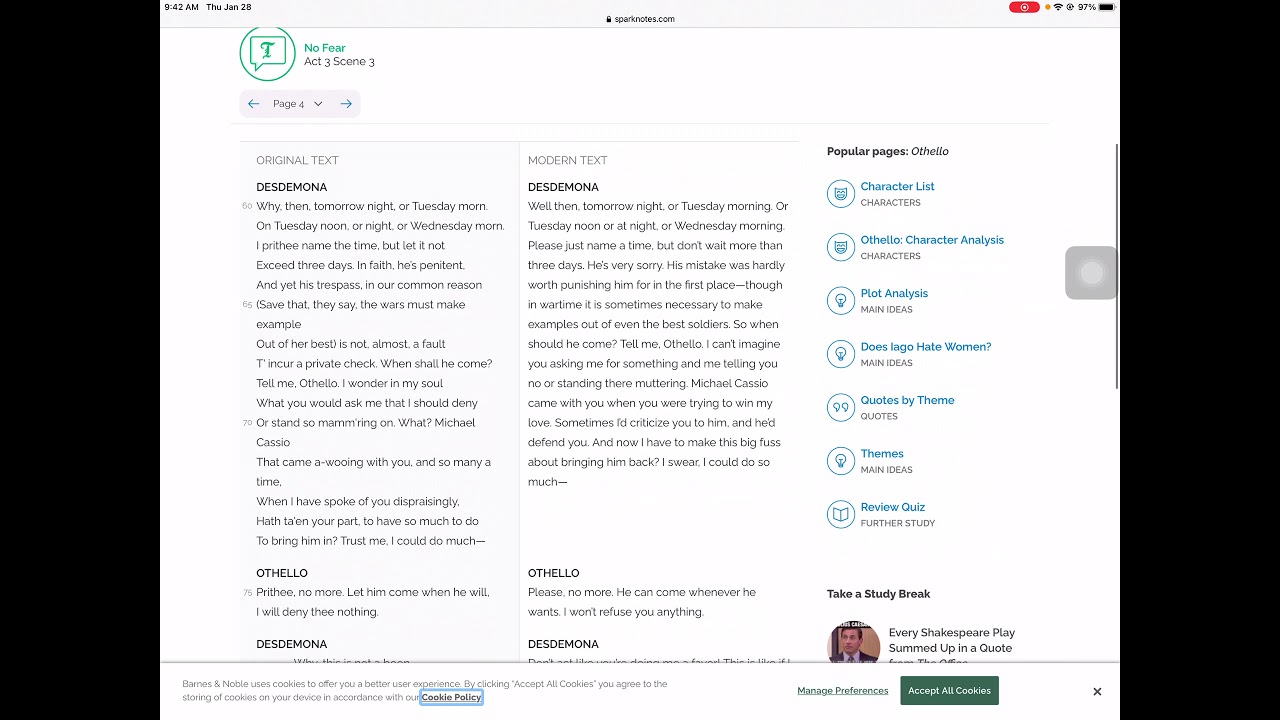Open Every Shakespeare Play Summed Up article thumbnail
Screen dimensions: 1280x720
(x=854, y=642)
